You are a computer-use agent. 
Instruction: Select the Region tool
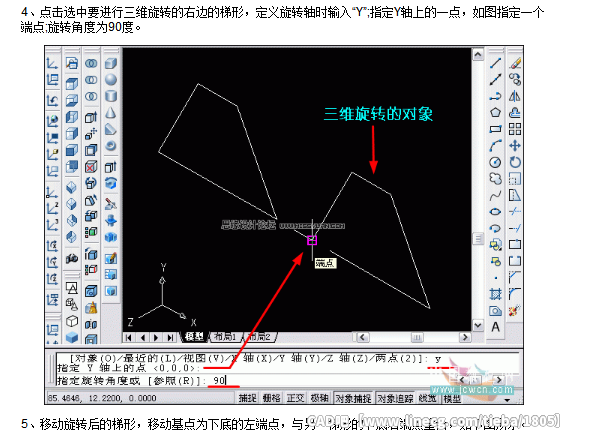pos(495,311)
